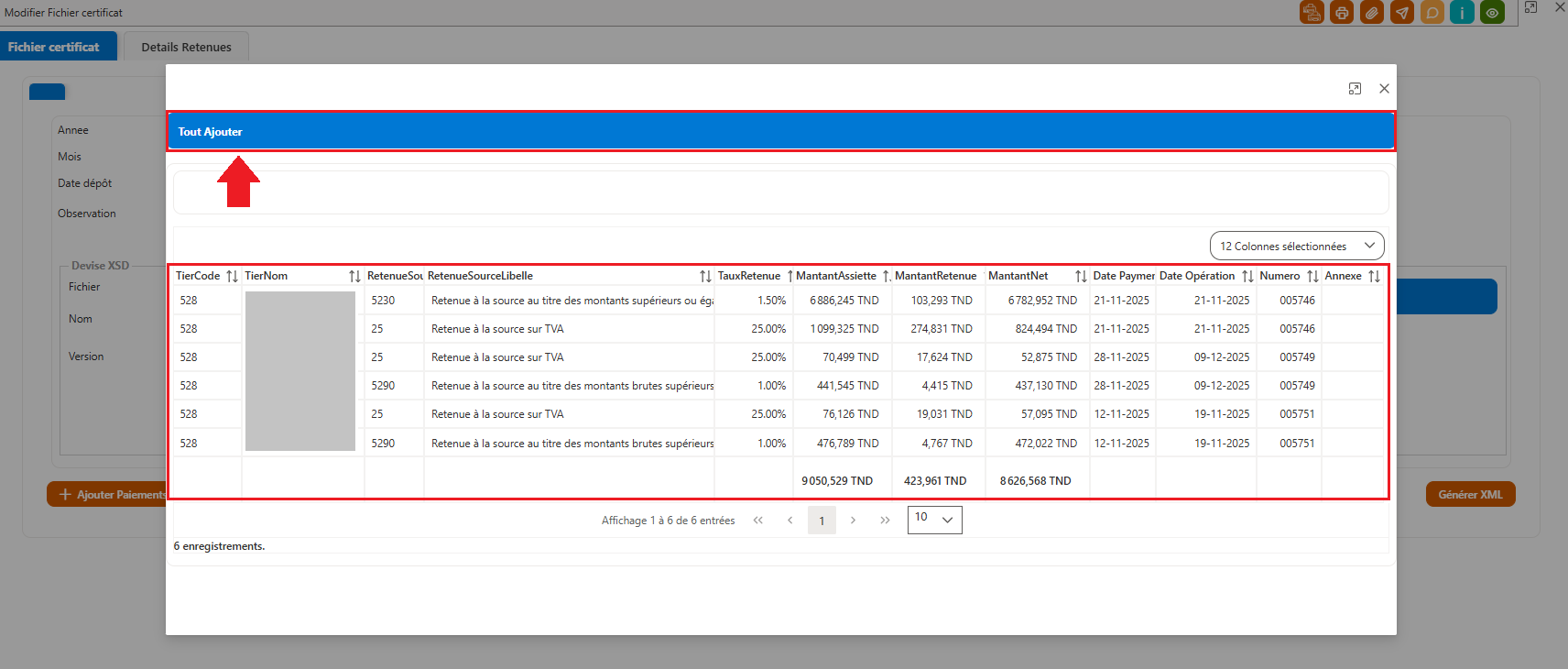Go to last page of results
This screenshot has height=669, width=1568.
885,521
